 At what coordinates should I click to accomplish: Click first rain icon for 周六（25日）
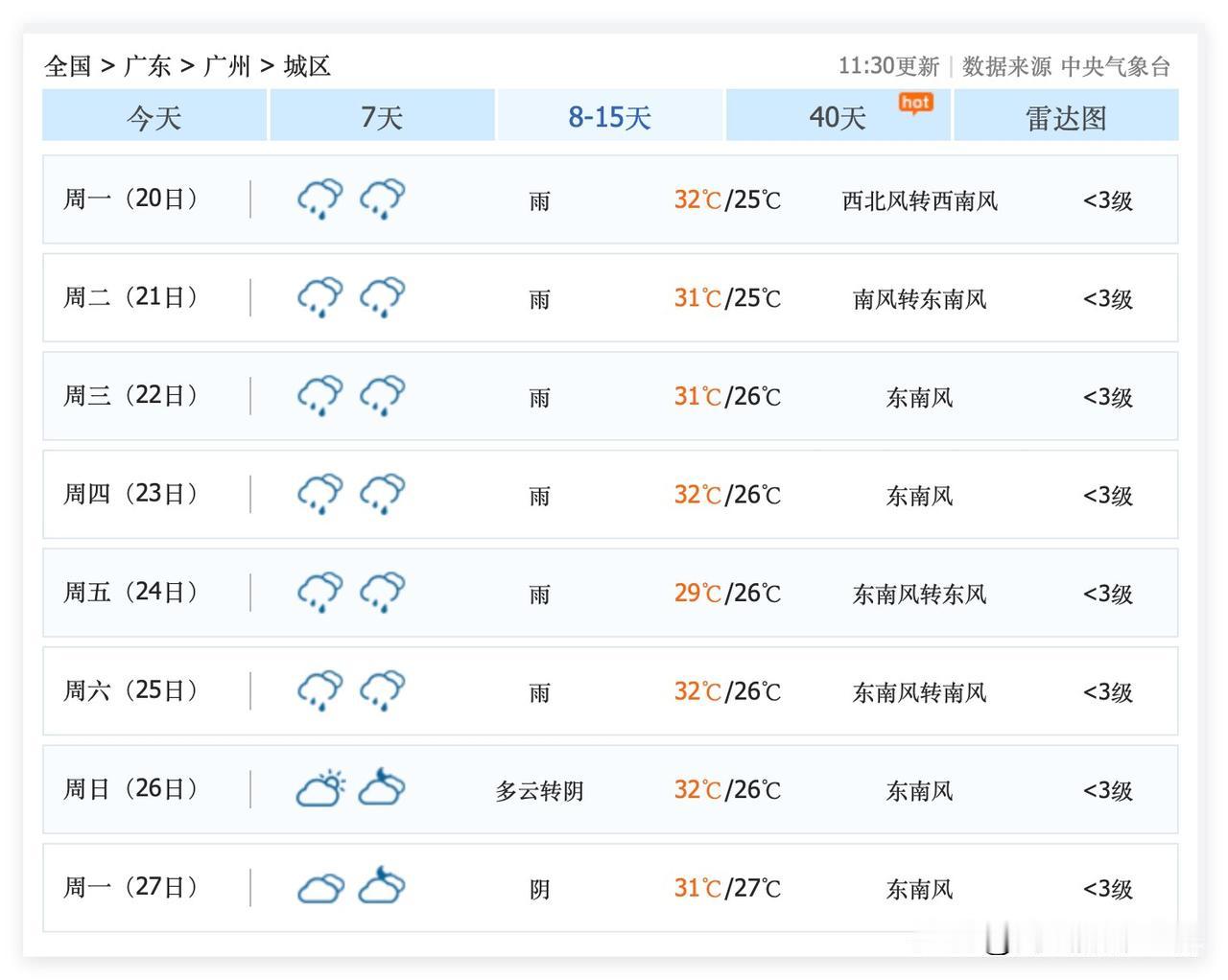coord(319,690)
